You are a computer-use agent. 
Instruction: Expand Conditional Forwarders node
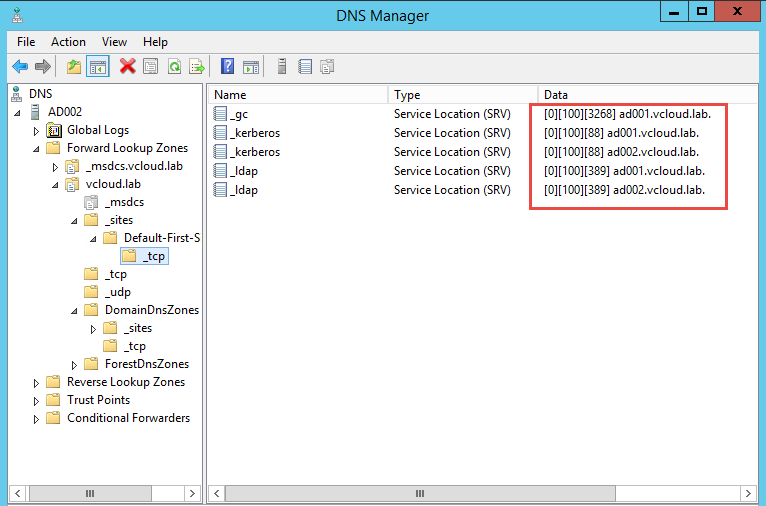pos(36,419)
